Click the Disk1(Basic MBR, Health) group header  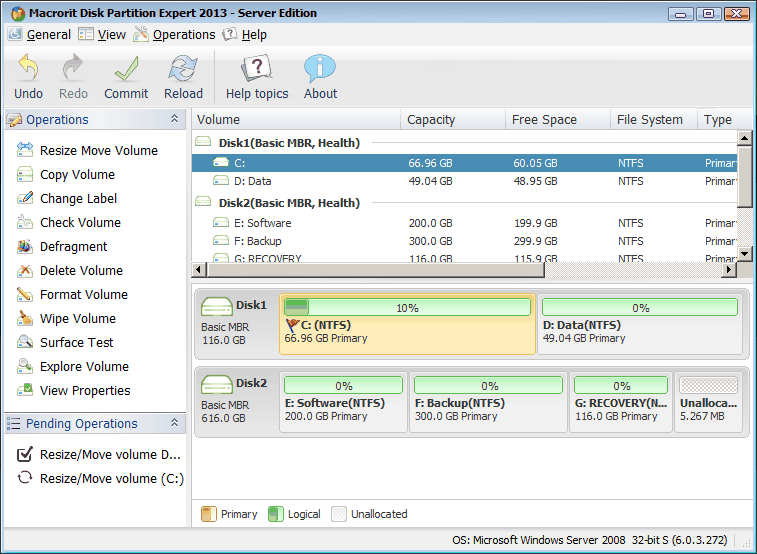289,143
